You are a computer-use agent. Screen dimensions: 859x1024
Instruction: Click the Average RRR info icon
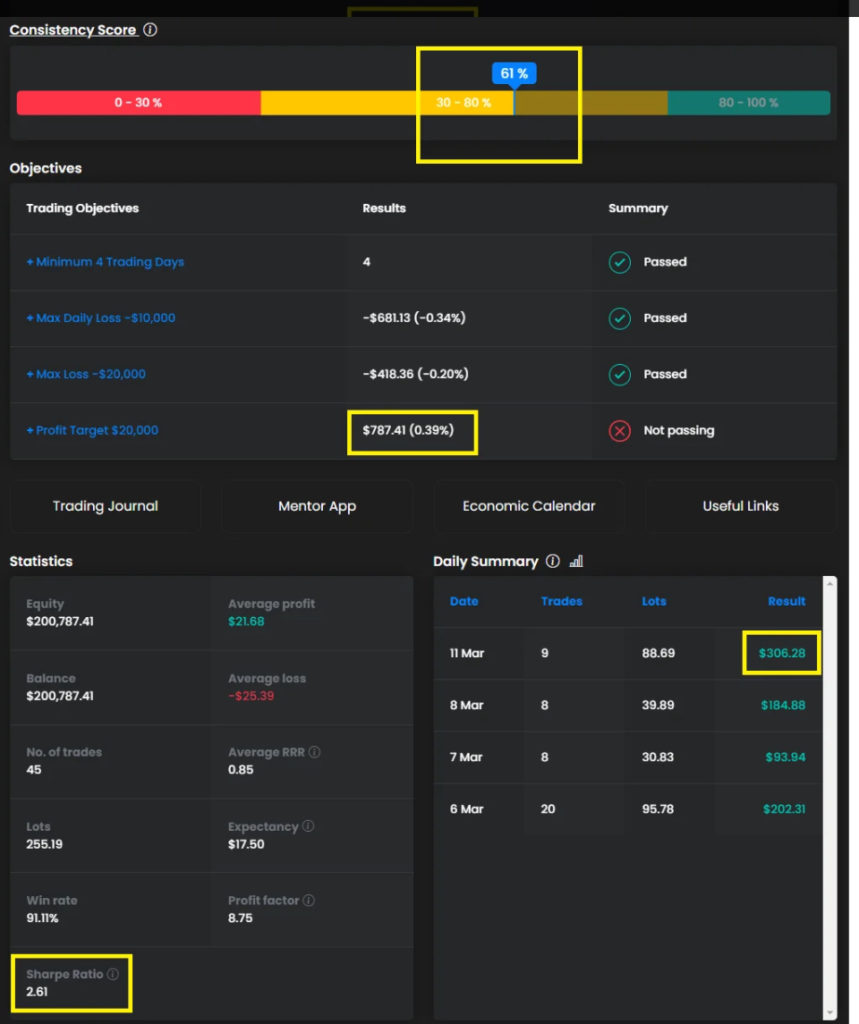coord(315,752)
